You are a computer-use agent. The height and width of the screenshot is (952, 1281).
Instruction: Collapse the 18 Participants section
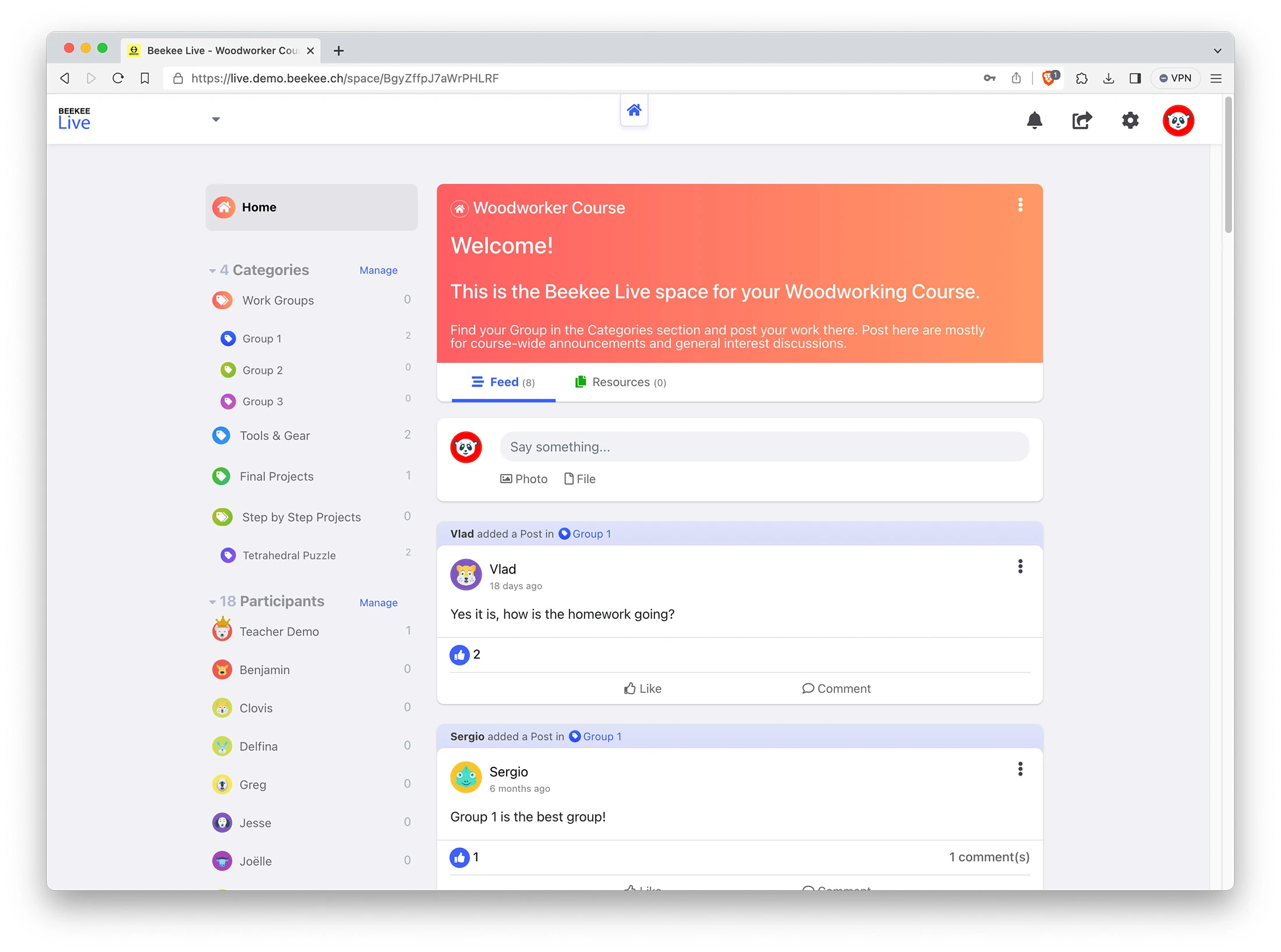tap(213, 601)
